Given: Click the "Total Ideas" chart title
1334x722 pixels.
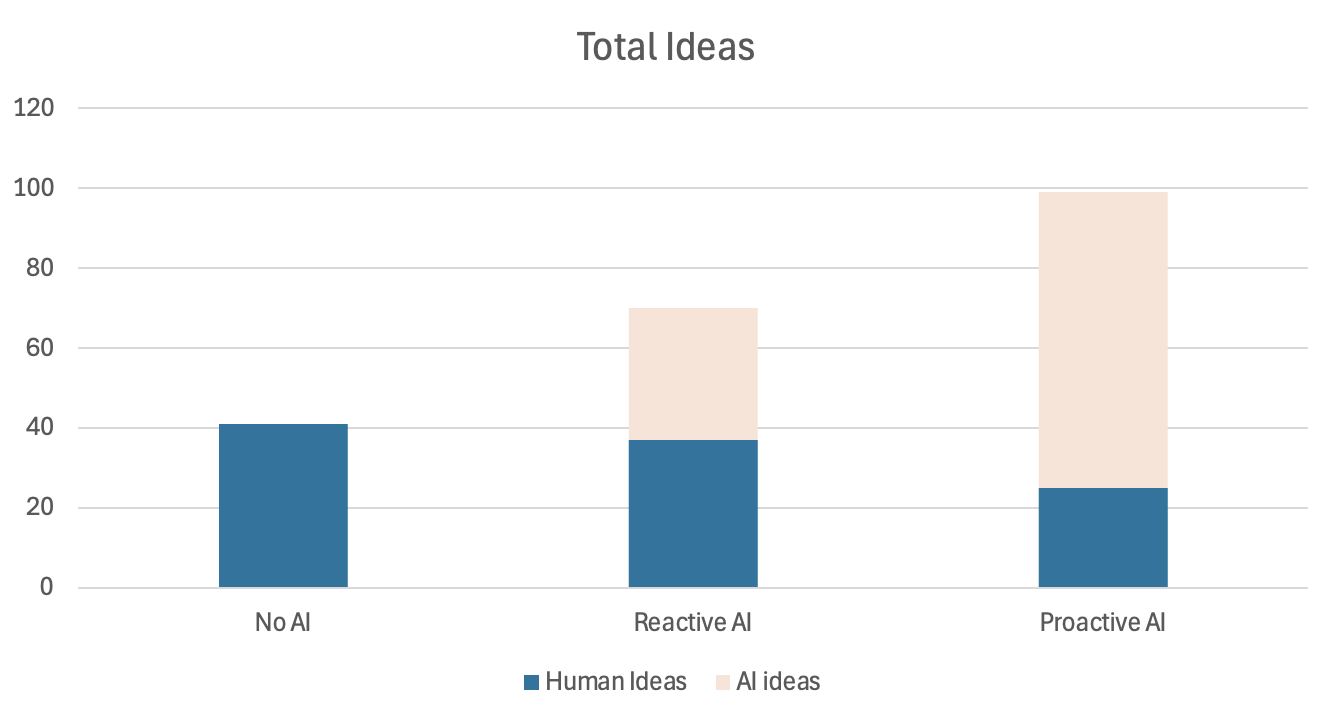Looking at the screenshot, I should 666,47.
